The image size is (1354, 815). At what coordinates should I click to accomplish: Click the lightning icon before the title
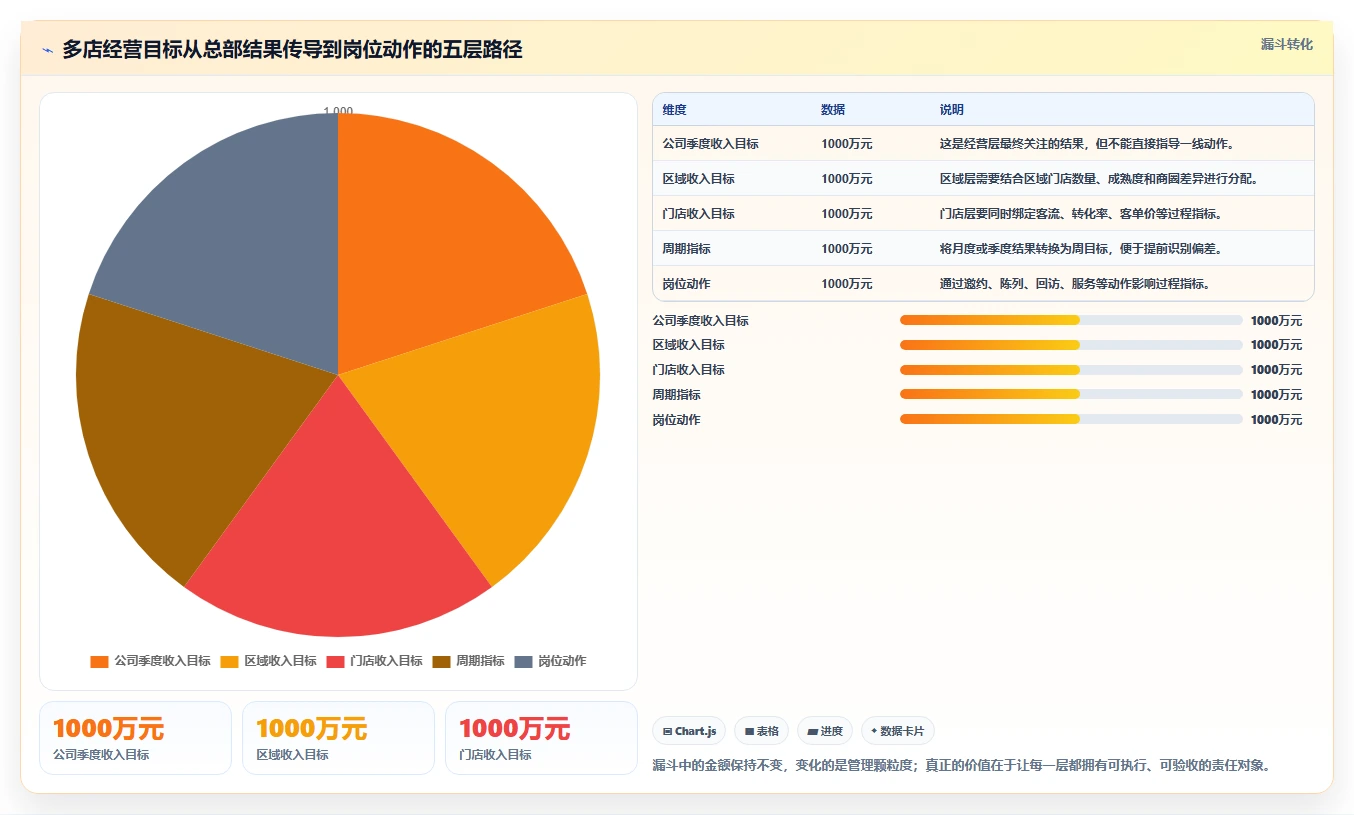pos(48,50)
